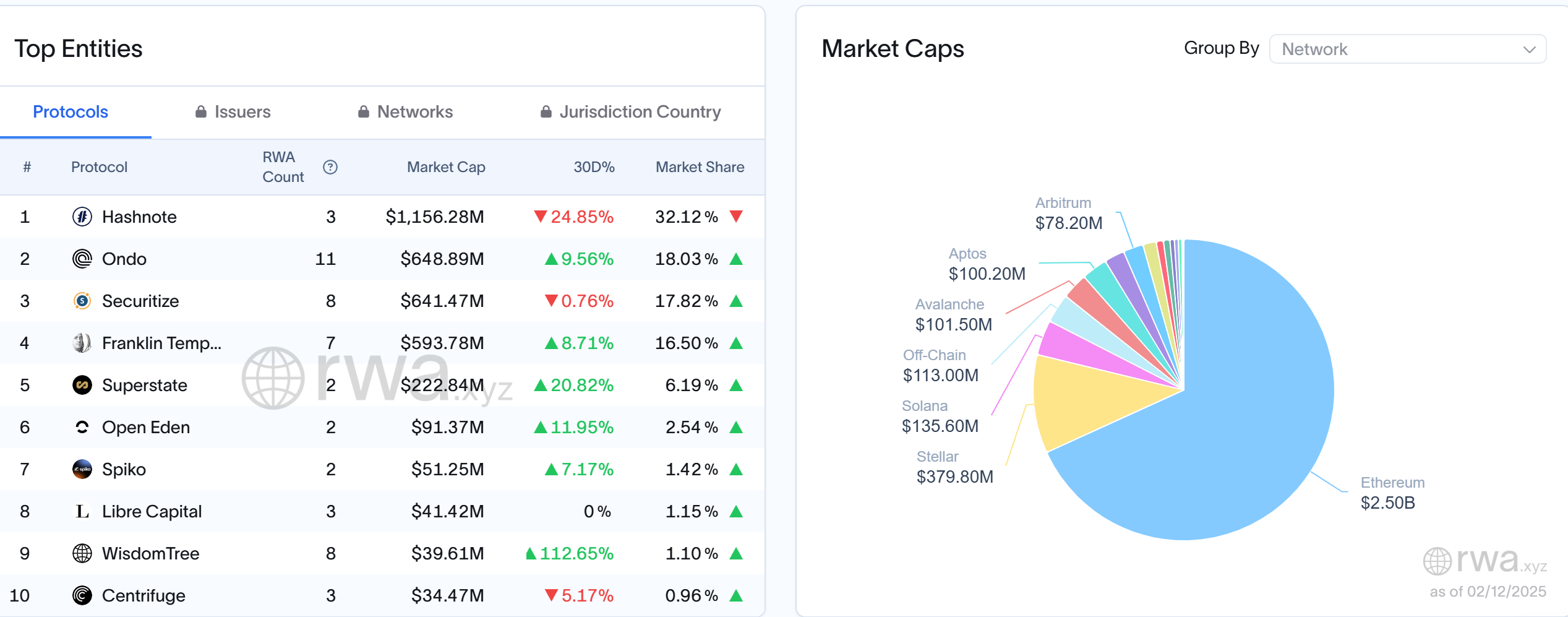Click Ondo's RWA count of 11
The width and height of the screenshot is (1568, 617).
pyautogui.click(x=325, y=259)
